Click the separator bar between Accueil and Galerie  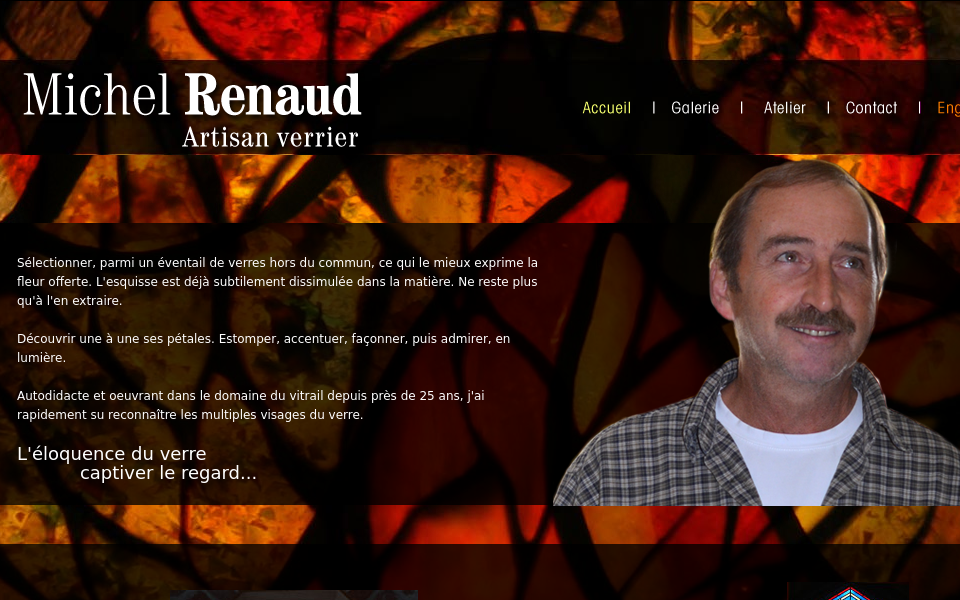654,108
